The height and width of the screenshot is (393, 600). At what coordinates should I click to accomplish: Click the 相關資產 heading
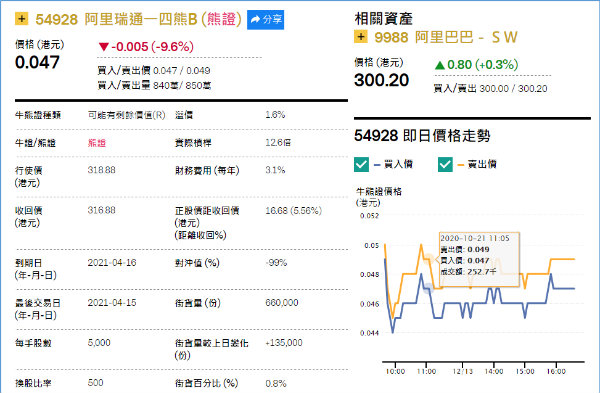click(383, 18)
